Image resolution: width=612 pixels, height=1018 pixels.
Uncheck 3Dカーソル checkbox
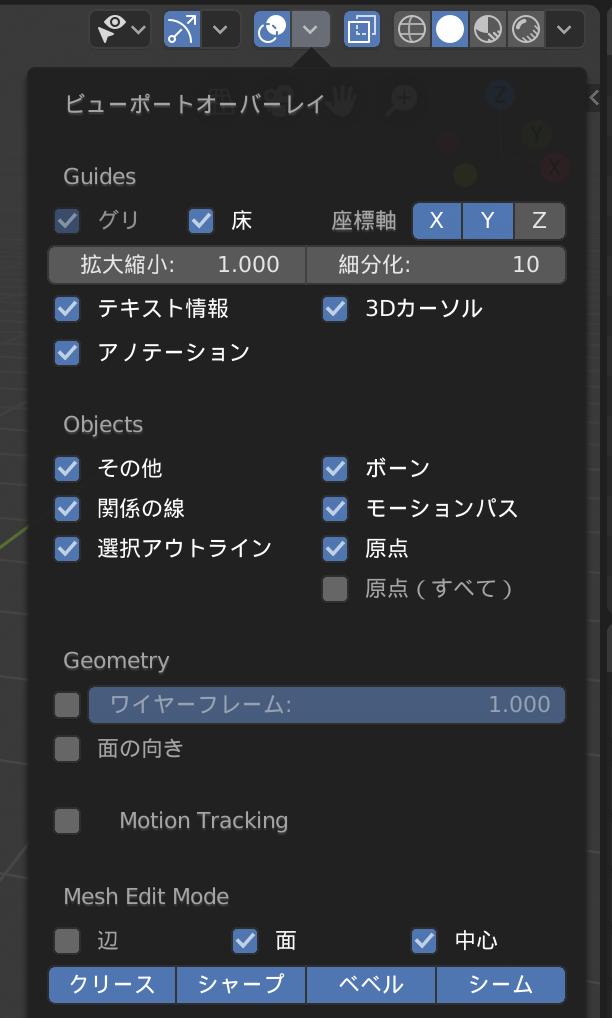coord(335,309)
